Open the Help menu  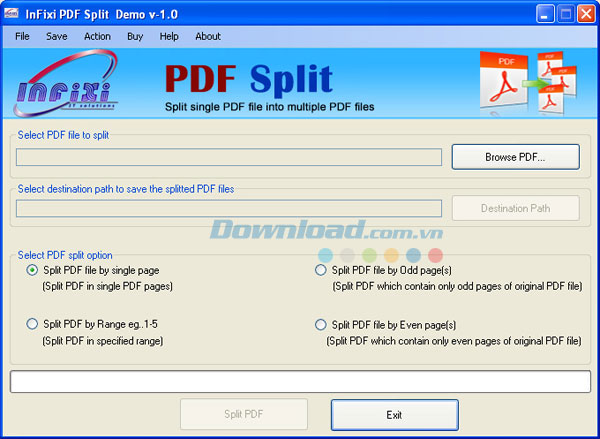click(x=169, y=36)
